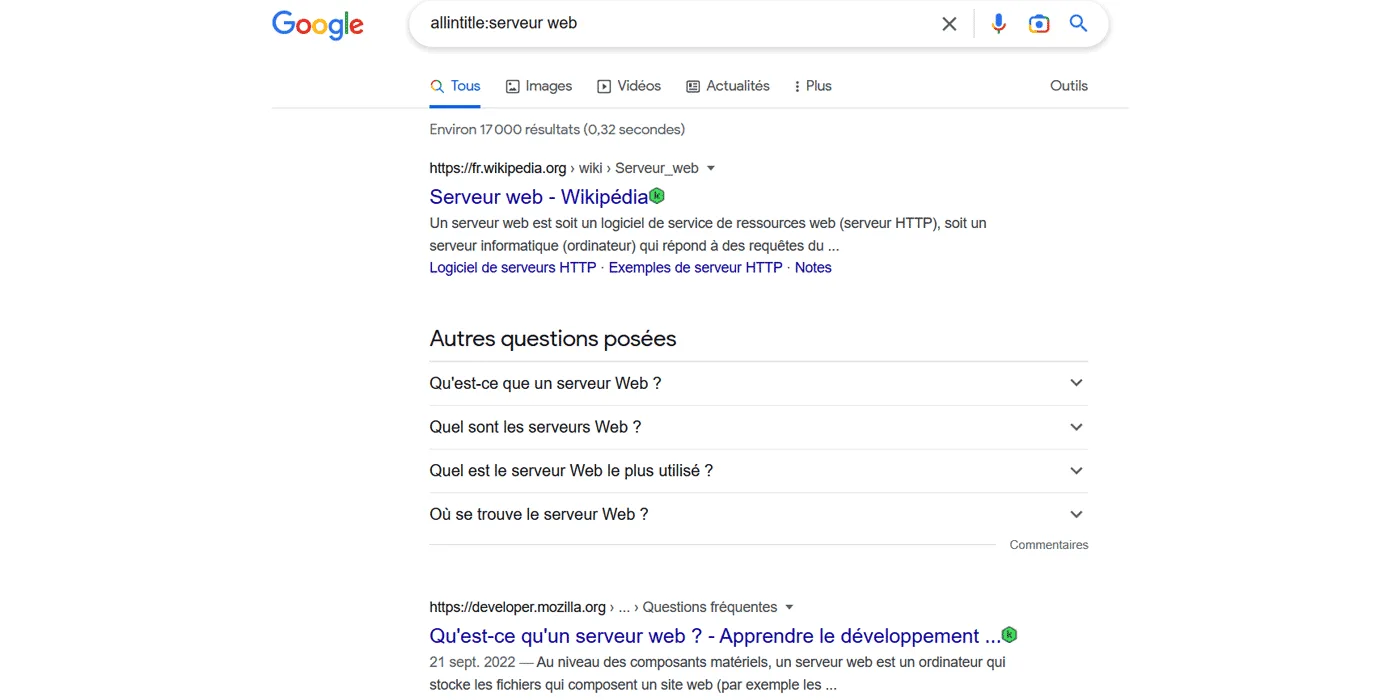The height and width of the screenshot is (700, 1400).
Task: Open the Images tab
Action: click(539, 86)
